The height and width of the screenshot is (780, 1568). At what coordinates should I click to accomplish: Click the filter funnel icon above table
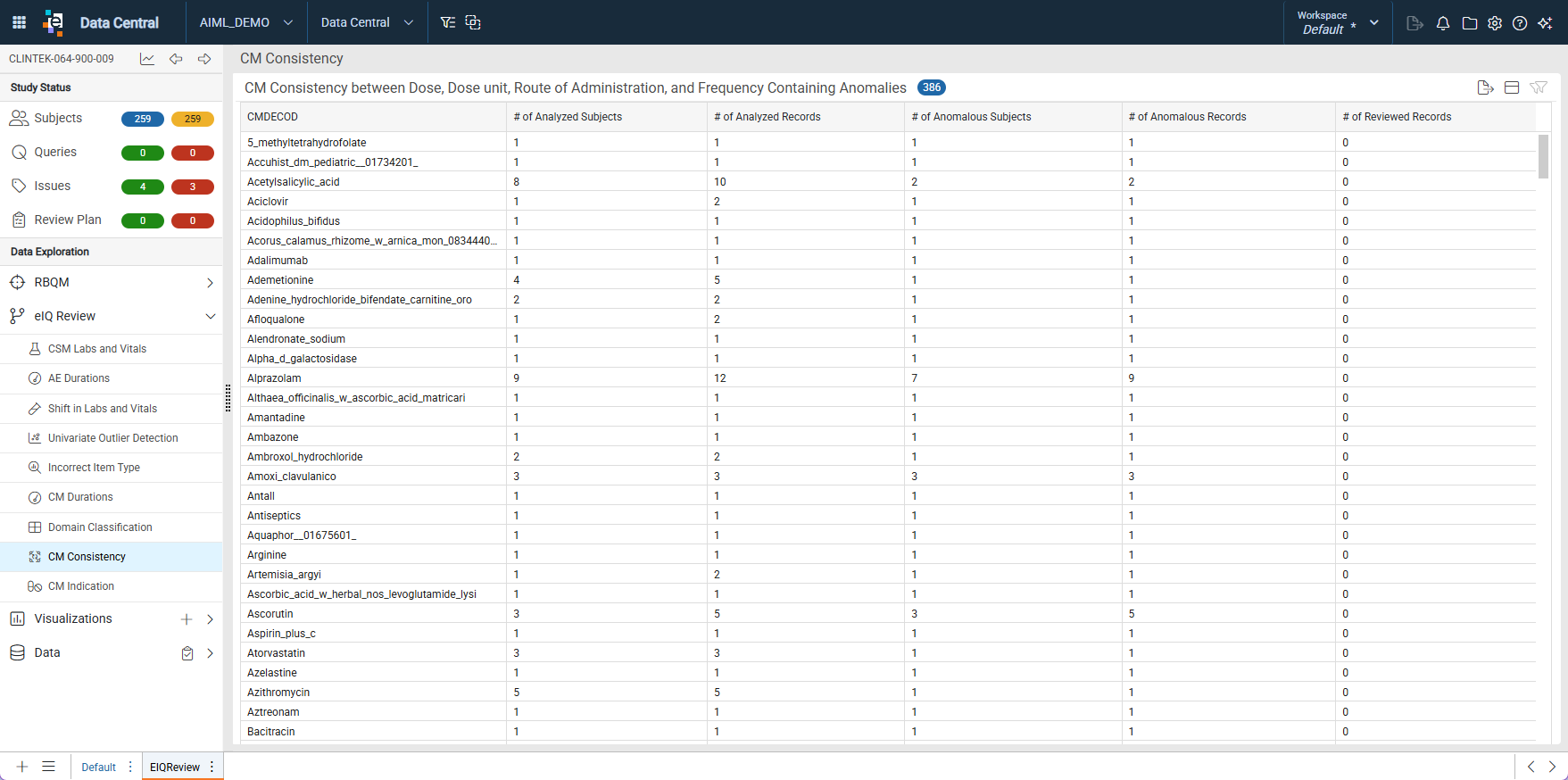[1539, 87]
